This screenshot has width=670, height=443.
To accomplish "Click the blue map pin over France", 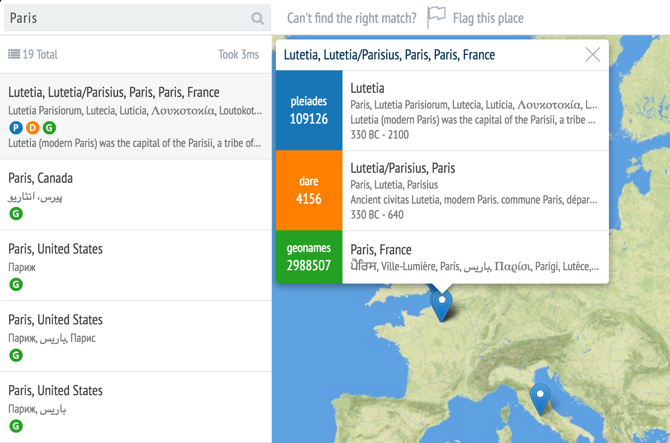I will (440, 301).
